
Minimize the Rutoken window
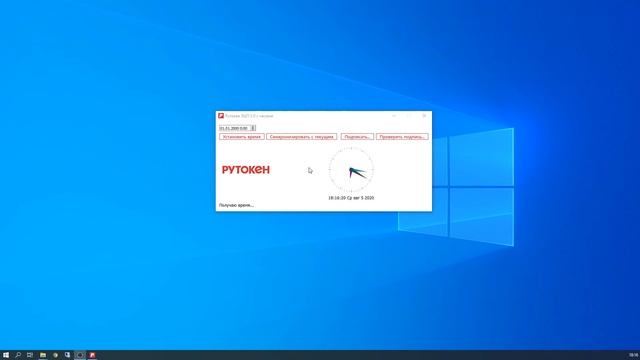pyautogui.click(x=394, y=116)
